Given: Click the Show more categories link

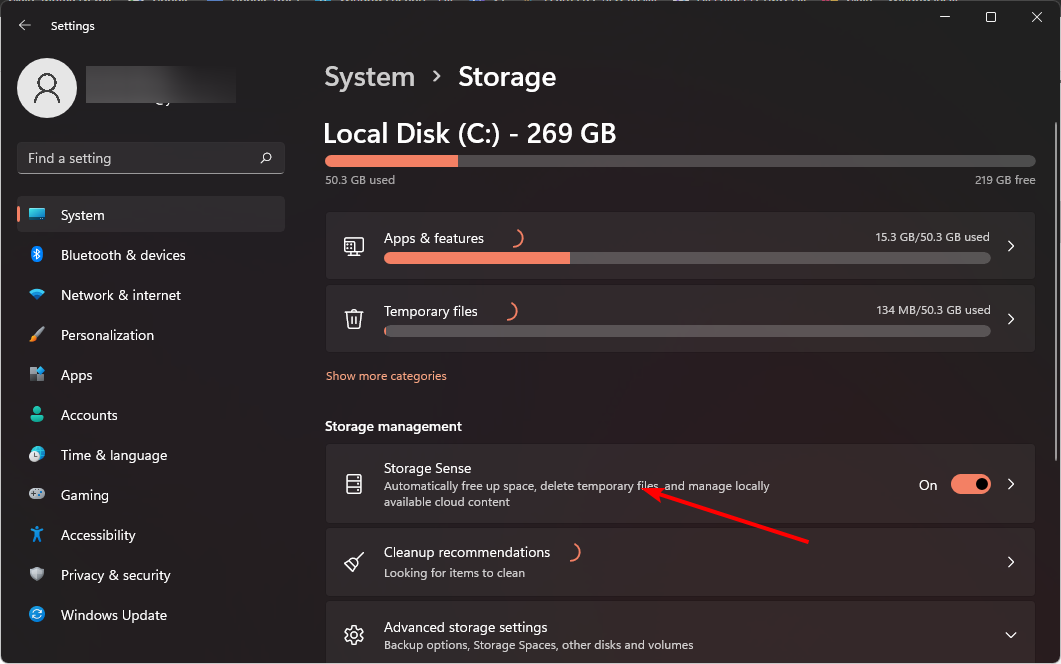Looking at the screenshot, I should click(x=386, y=375).
